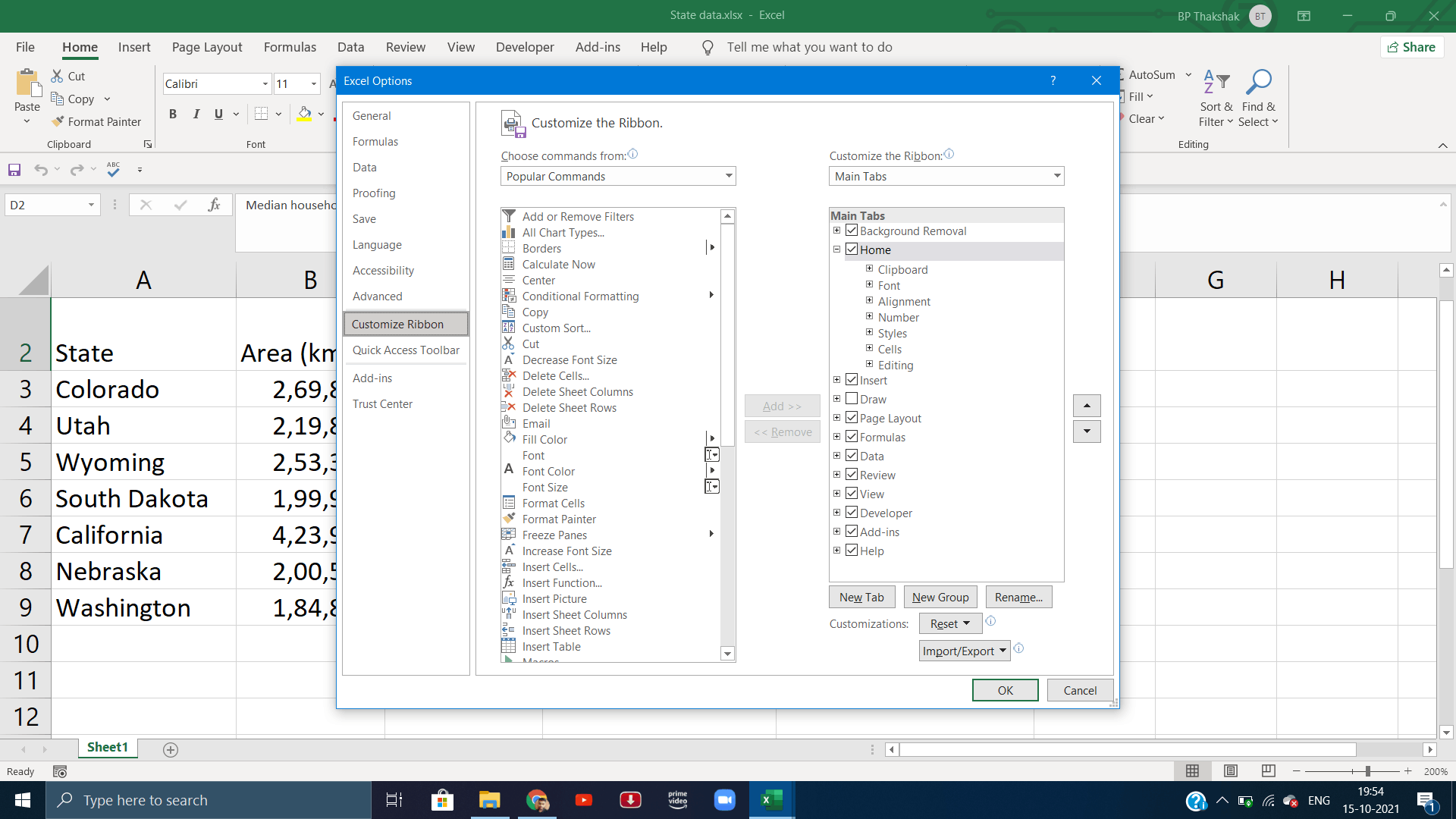1456x819 pixels.
Task: Uncheck the Background Removal checkbox
Action: click(852, 231)
